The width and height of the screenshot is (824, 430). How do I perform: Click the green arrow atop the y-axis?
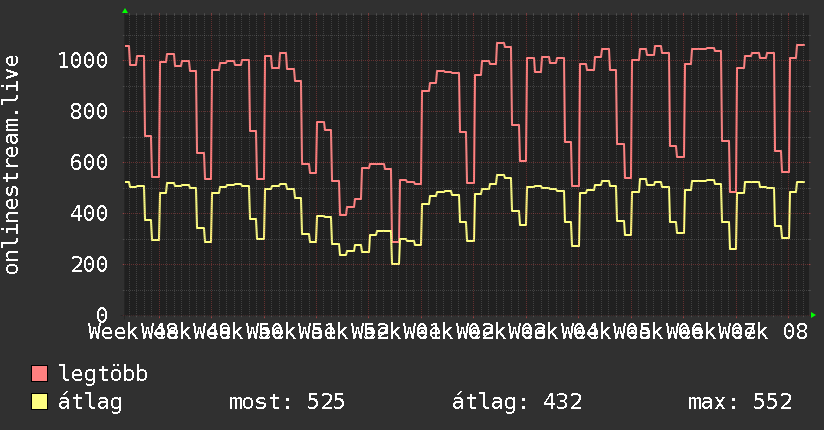(x=125, y=11)
